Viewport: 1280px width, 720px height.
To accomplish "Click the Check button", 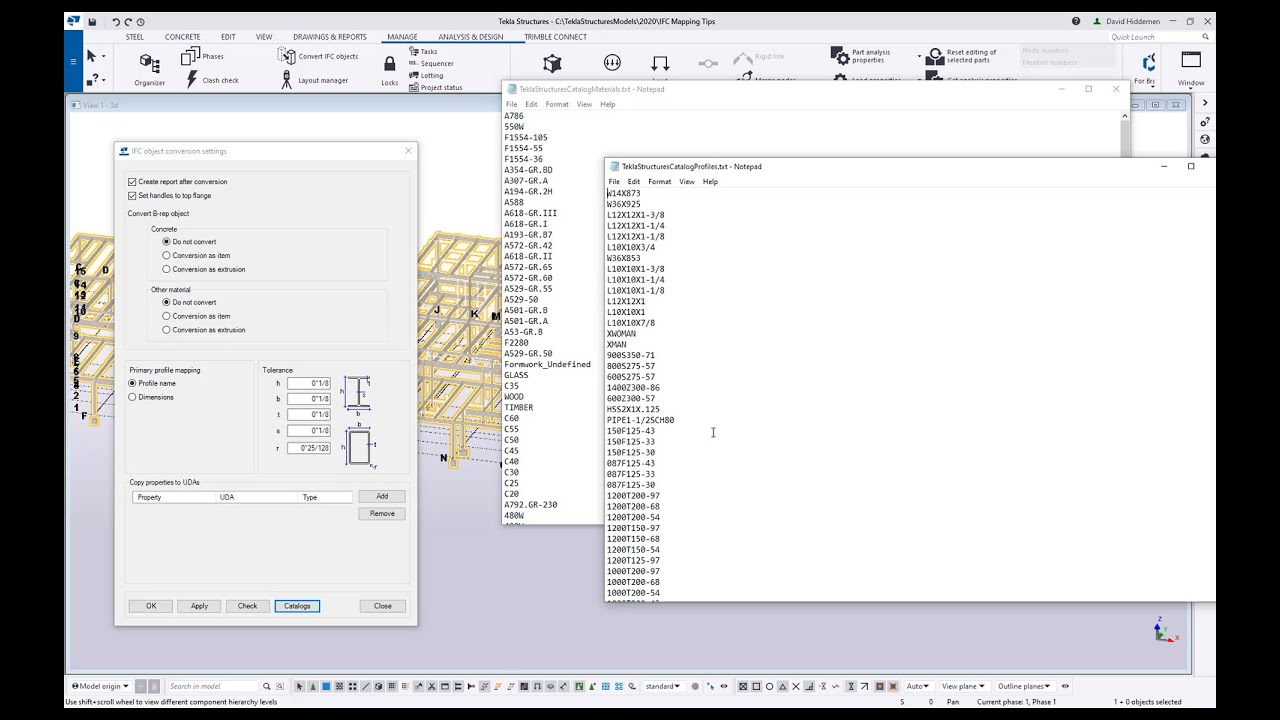I will click(247, 606).
